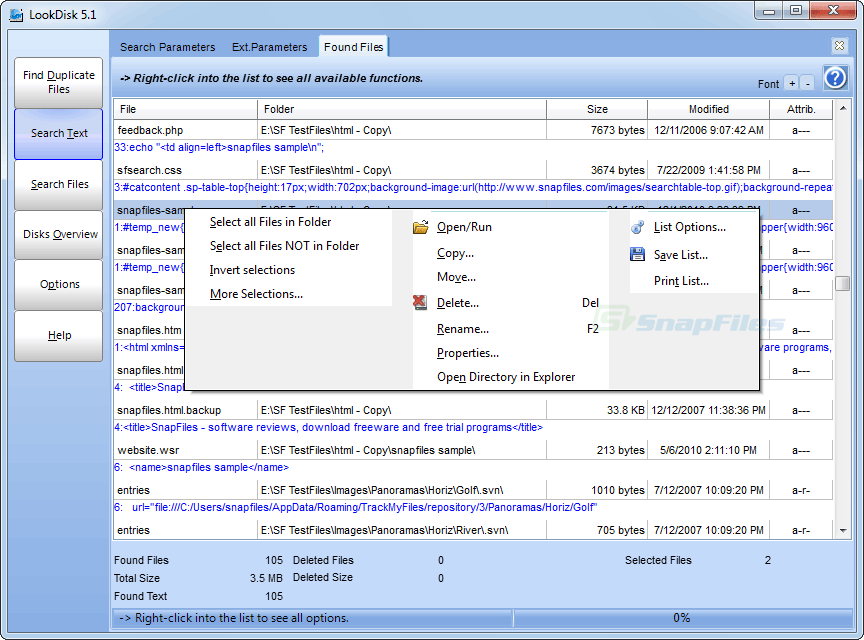Click the Find Duplicate Files button
This screenshot has width=864, height=640.
tap(58, 82)
